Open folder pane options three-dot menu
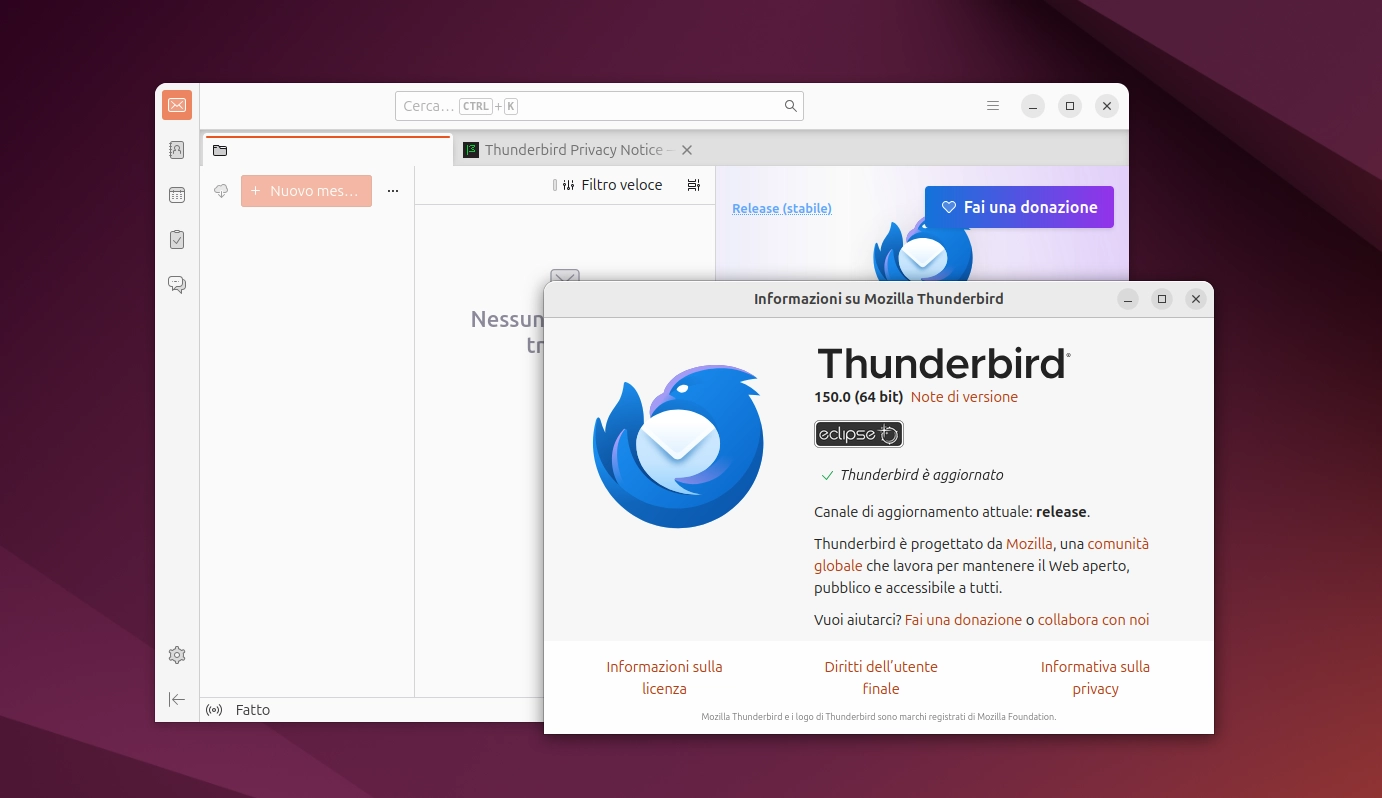 (393, 191)
